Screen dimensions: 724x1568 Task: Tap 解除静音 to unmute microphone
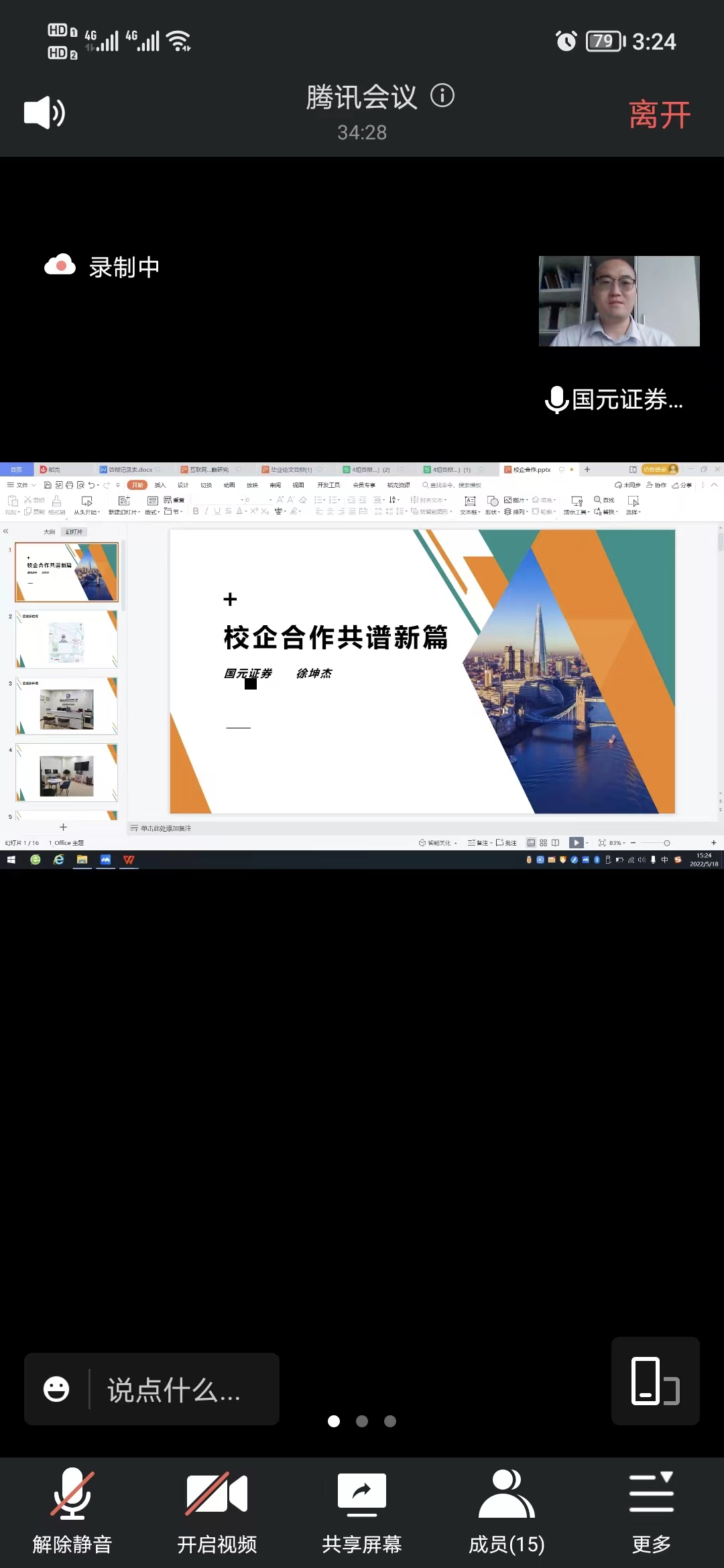click(72, 1512)
